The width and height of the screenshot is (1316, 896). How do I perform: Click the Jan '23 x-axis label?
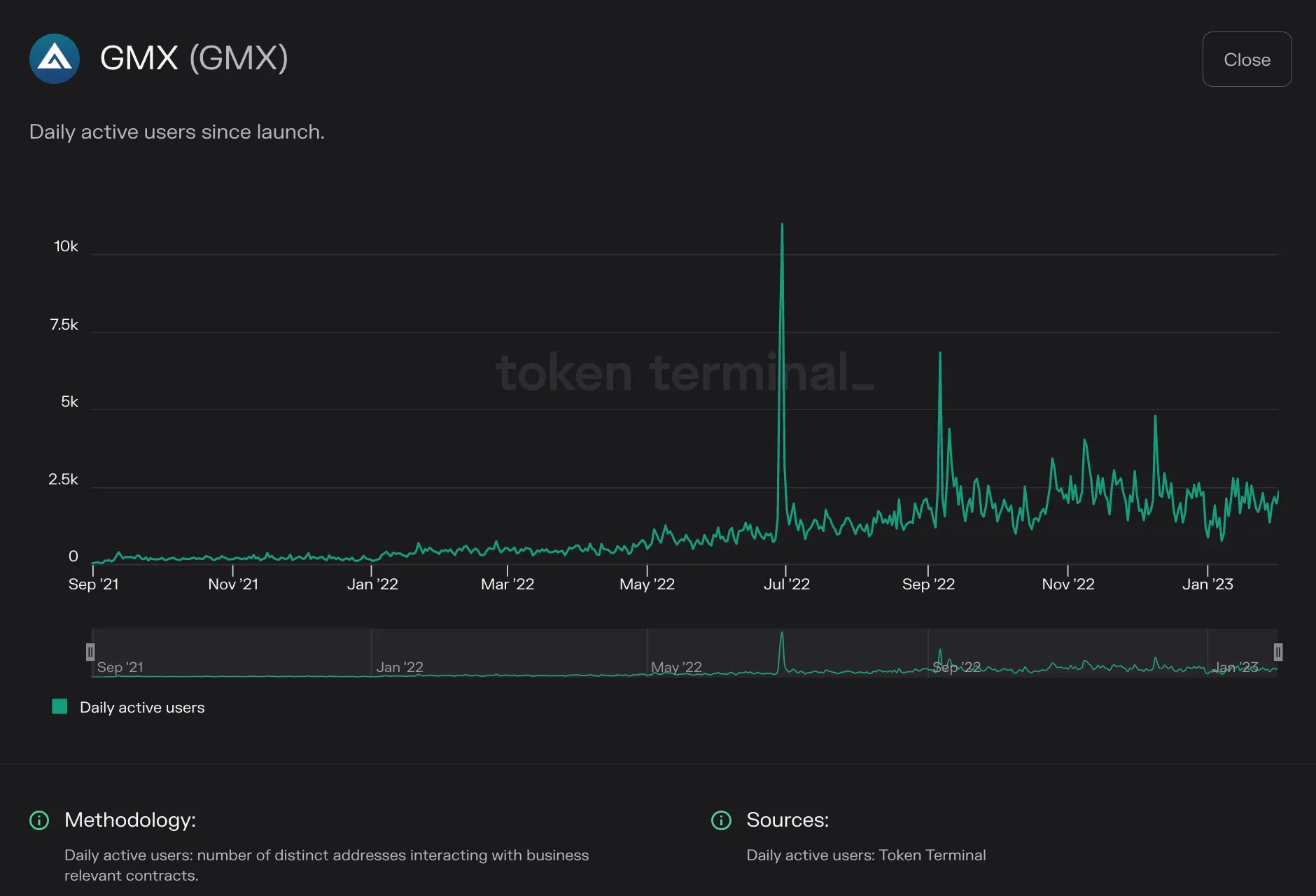coord(1207,584)
